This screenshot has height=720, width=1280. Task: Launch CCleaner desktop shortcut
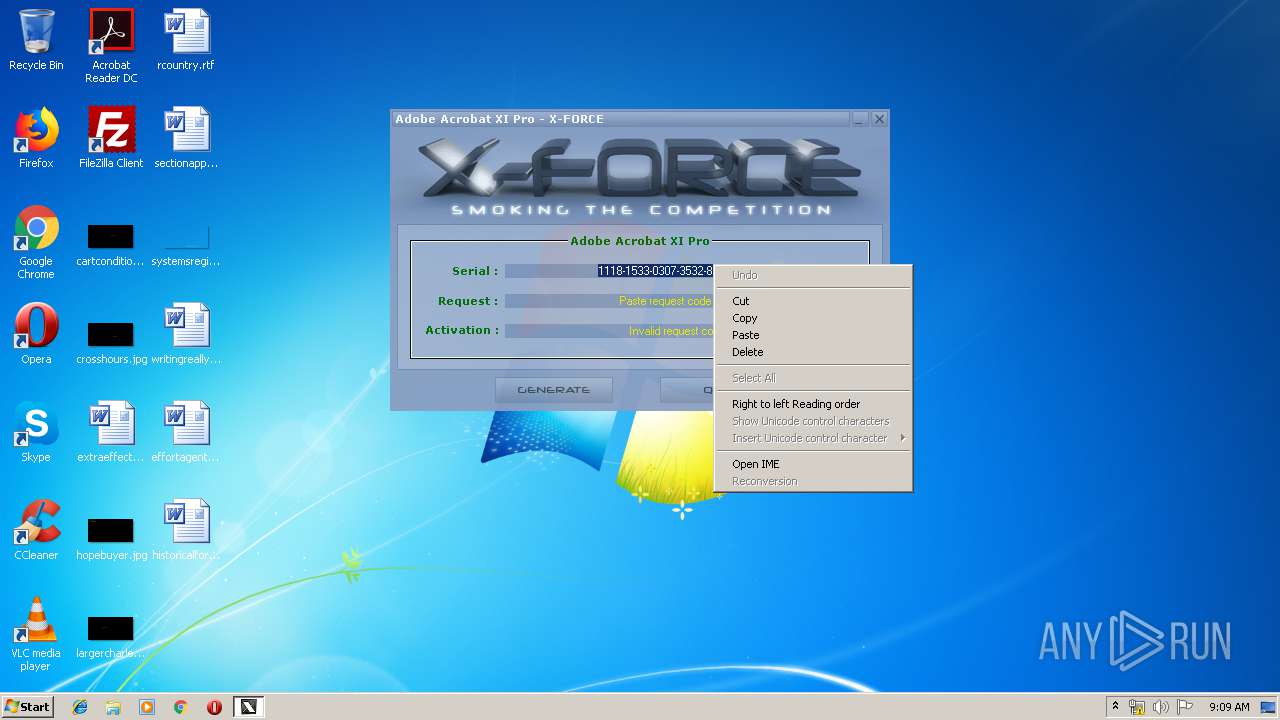pos(36,530)
